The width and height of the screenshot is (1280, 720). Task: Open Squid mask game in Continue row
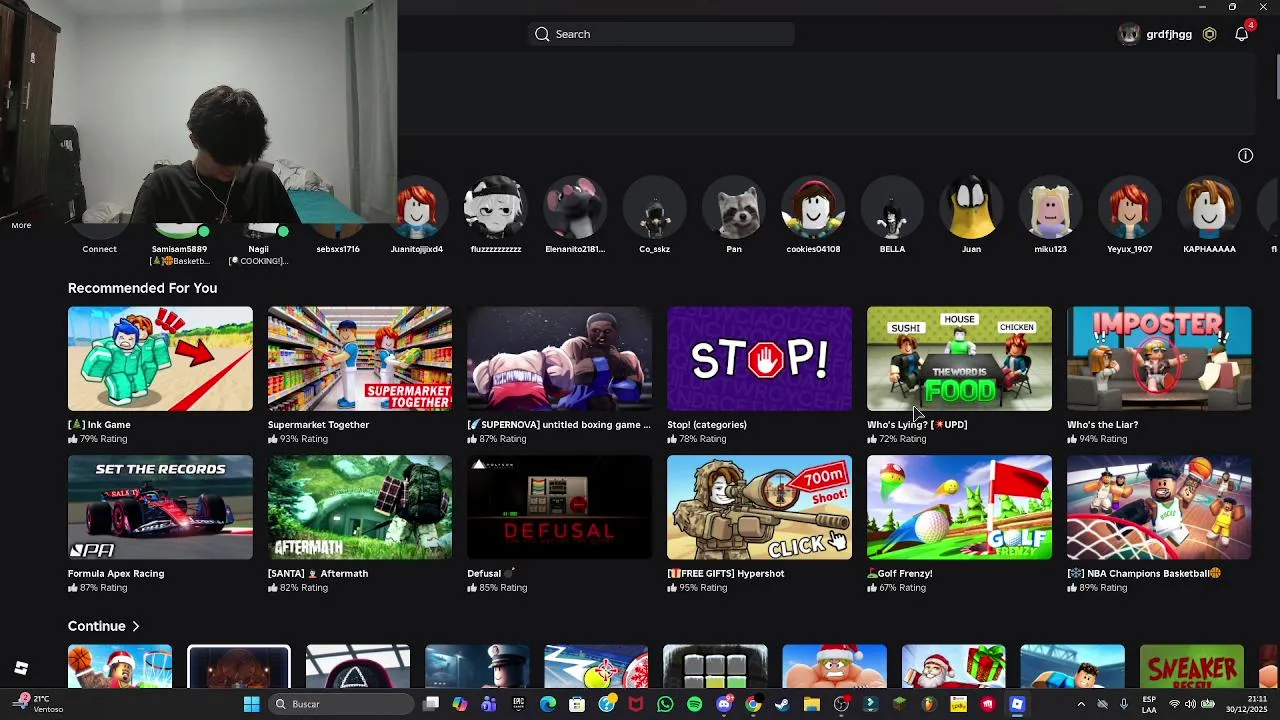point(358,667)
